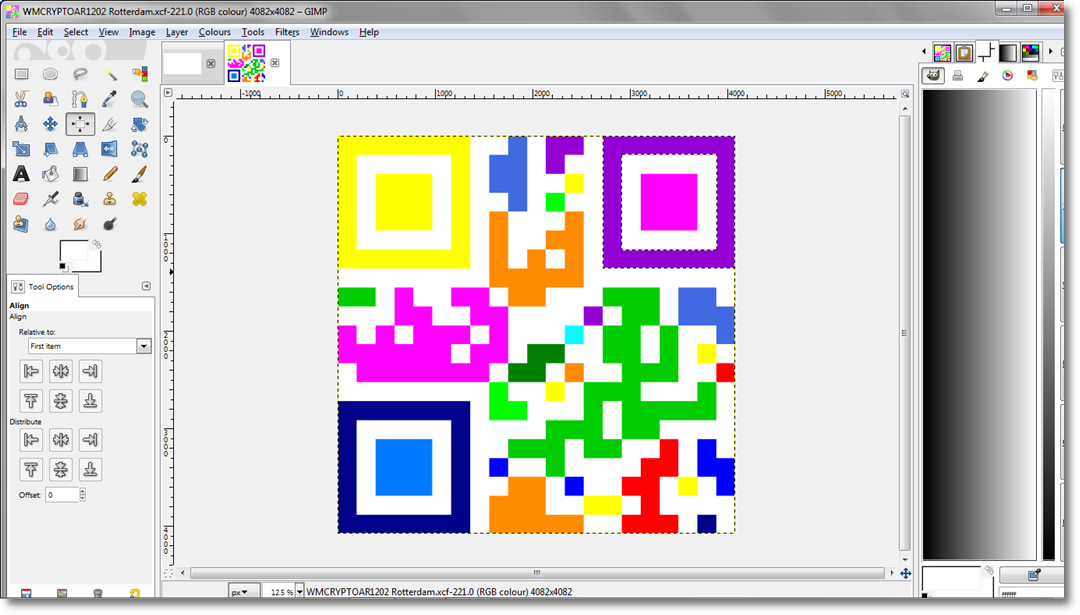This screenshot has height=615, width=1080.
Task: Align middle of target vertically
Action: [x=61, y=401]
